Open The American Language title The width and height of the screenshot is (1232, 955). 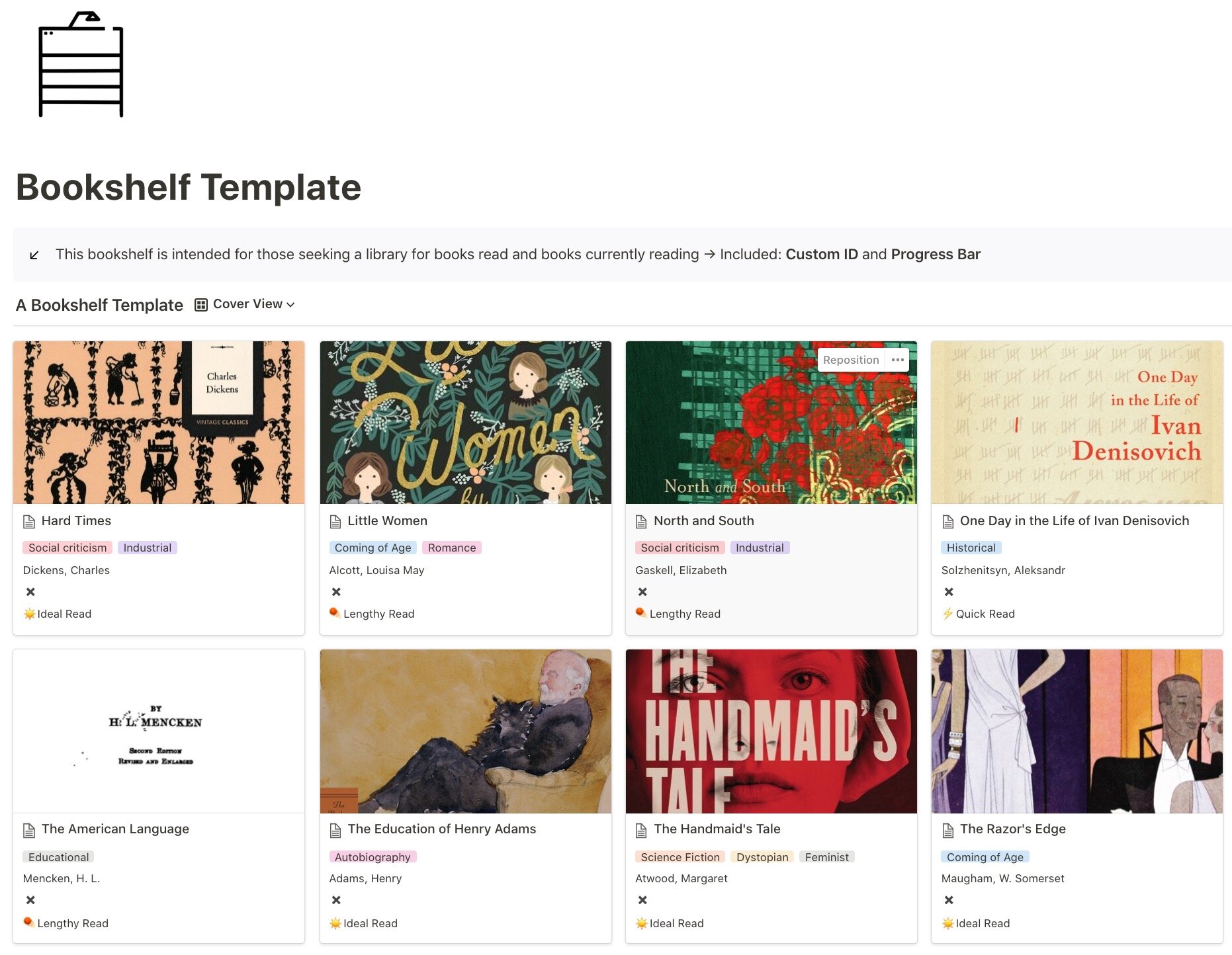115,829
